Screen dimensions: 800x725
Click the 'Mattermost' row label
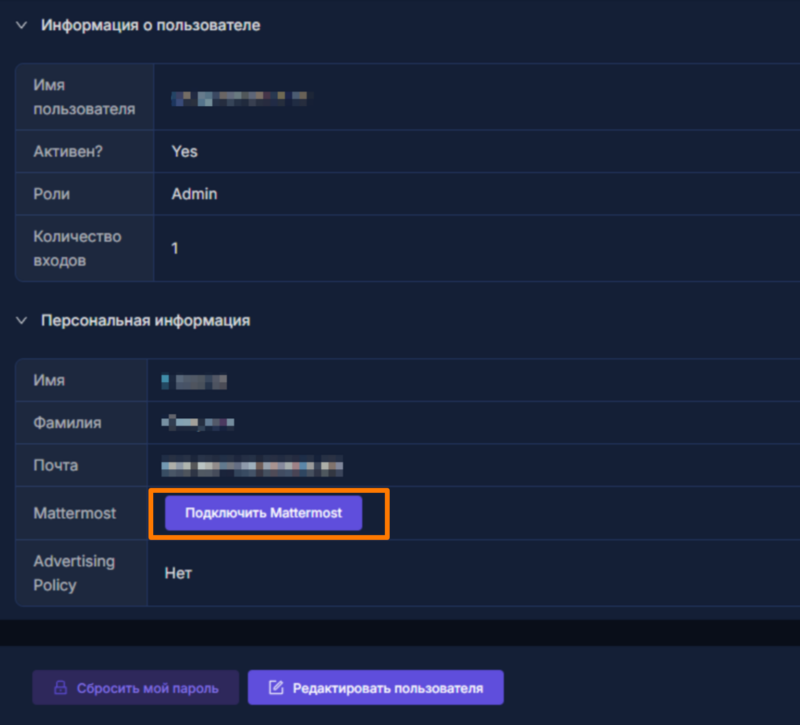pos(74,513)
